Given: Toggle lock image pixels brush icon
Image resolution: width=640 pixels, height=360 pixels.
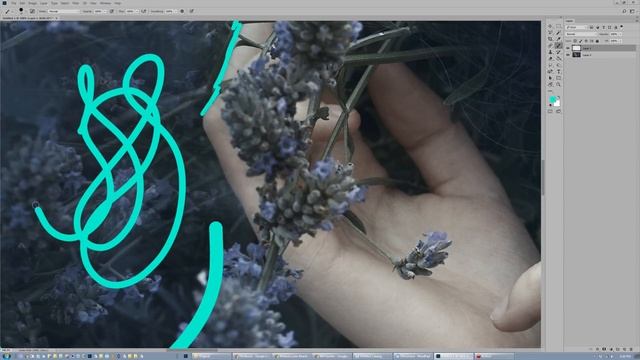Looking at the screenshot, I should 581,41.
